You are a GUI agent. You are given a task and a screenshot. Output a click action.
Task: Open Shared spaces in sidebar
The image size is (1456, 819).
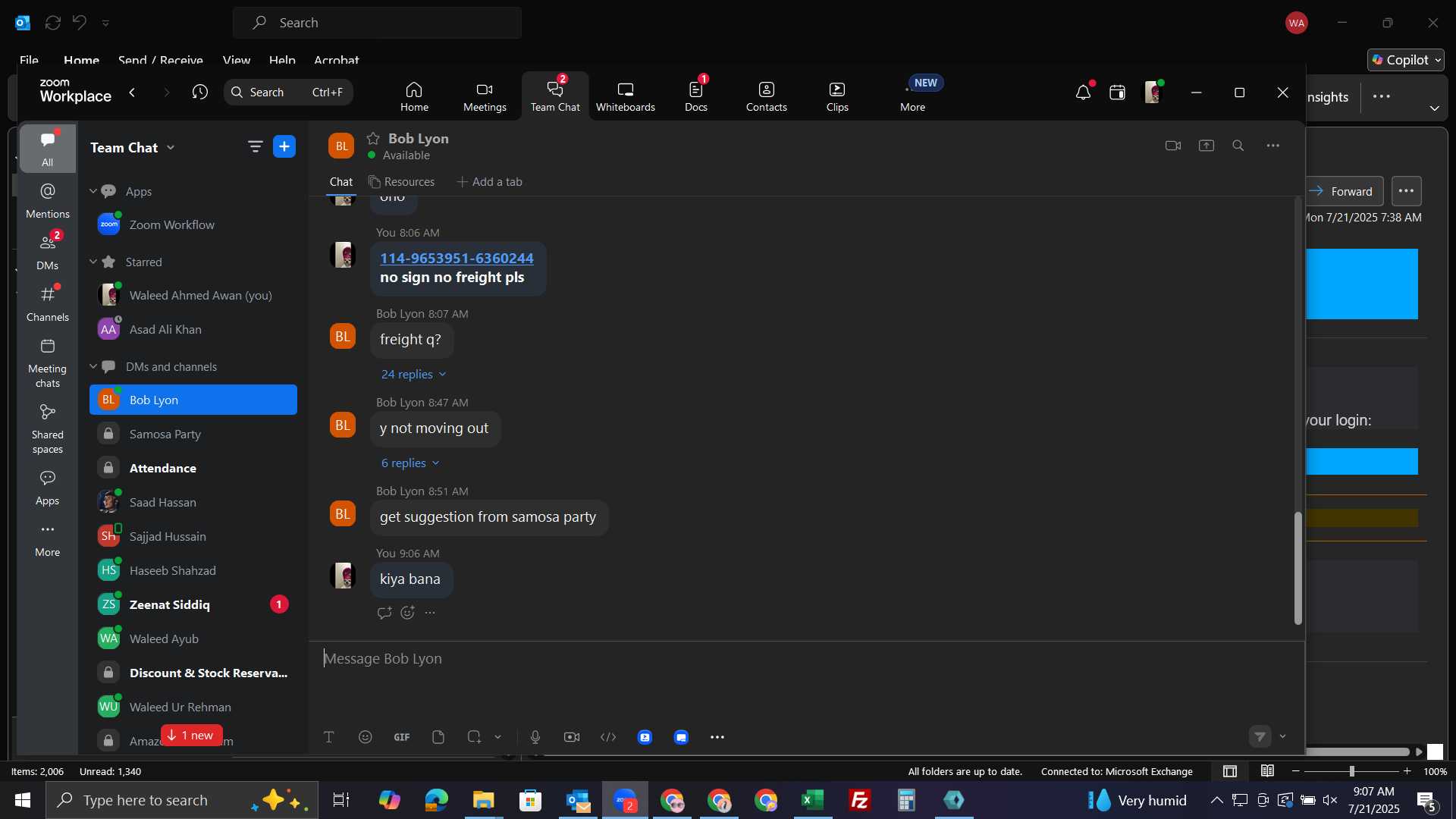(47, 429)
